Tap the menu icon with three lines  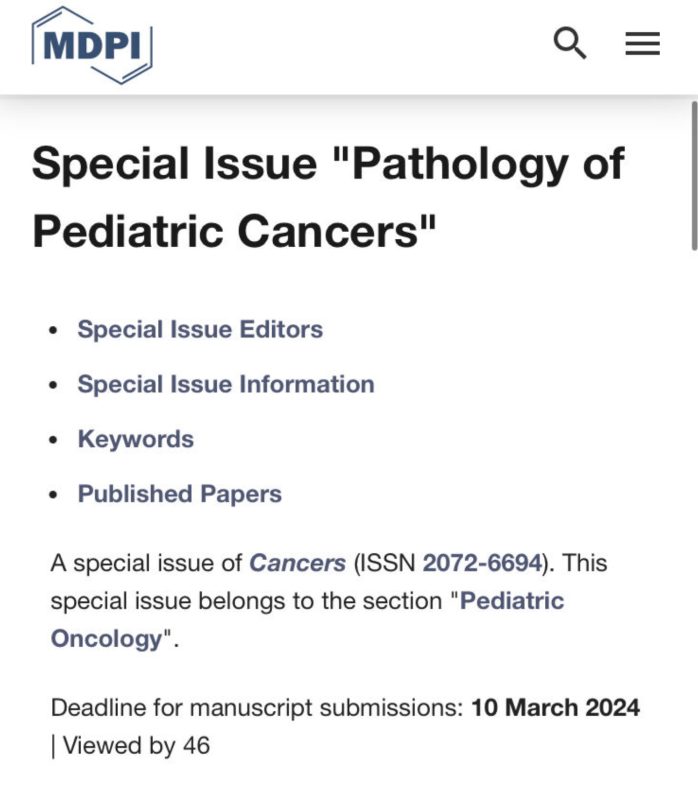pyautogui.click(x=641, y=43)
